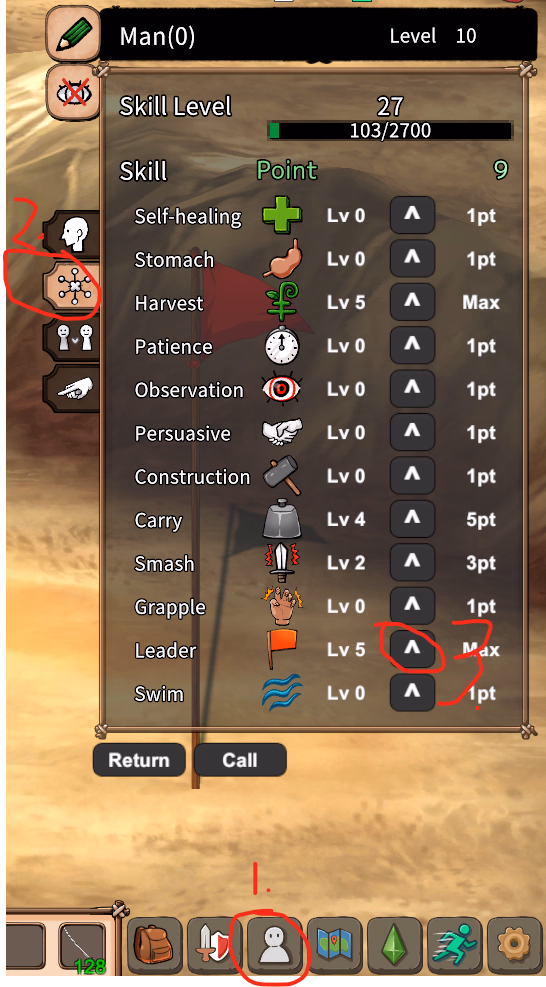Click the green pencil rename icon

point(73,33)
